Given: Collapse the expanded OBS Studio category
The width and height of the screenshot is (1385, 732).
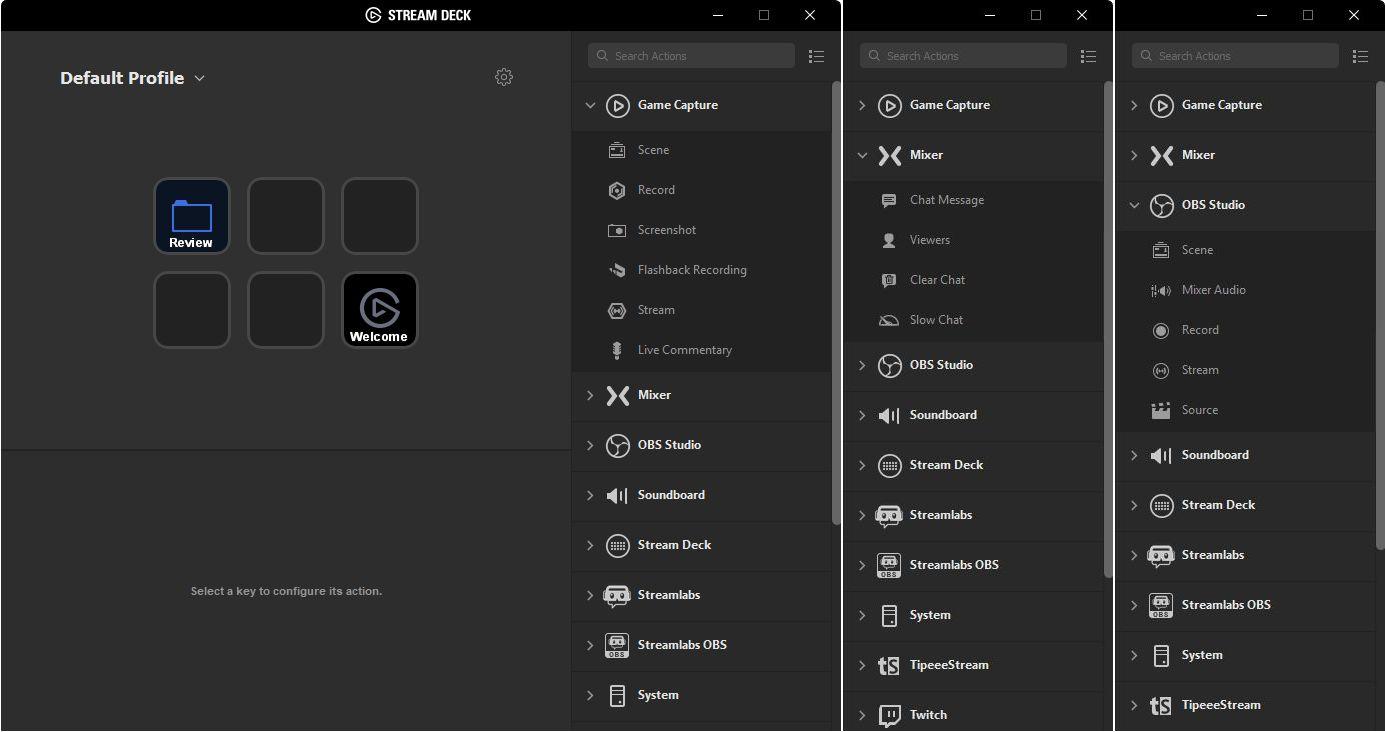Looking at the screenshot, I should click(x=1134, y=205).
